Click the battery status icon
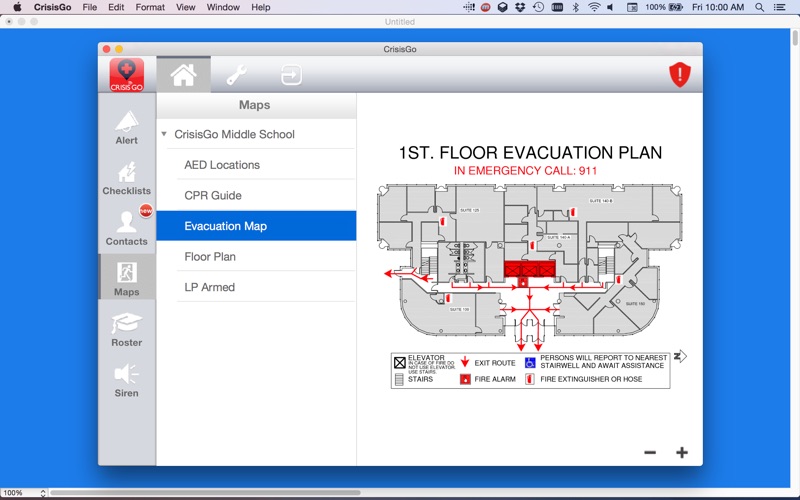This screenshot has height=500, width=800. [x=676, y=7]
